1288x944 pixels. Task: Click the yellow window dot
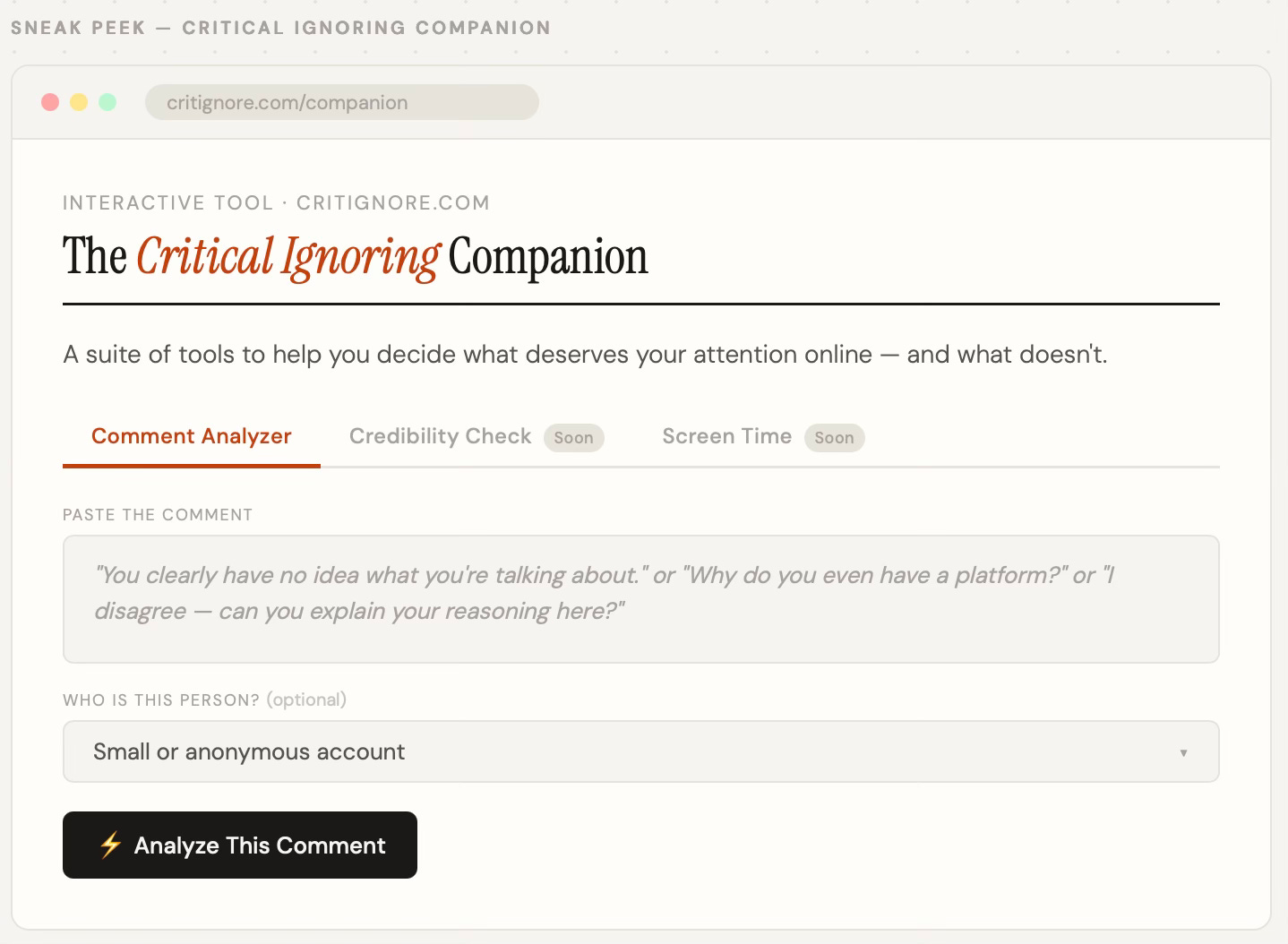click(x=79, y=102)
